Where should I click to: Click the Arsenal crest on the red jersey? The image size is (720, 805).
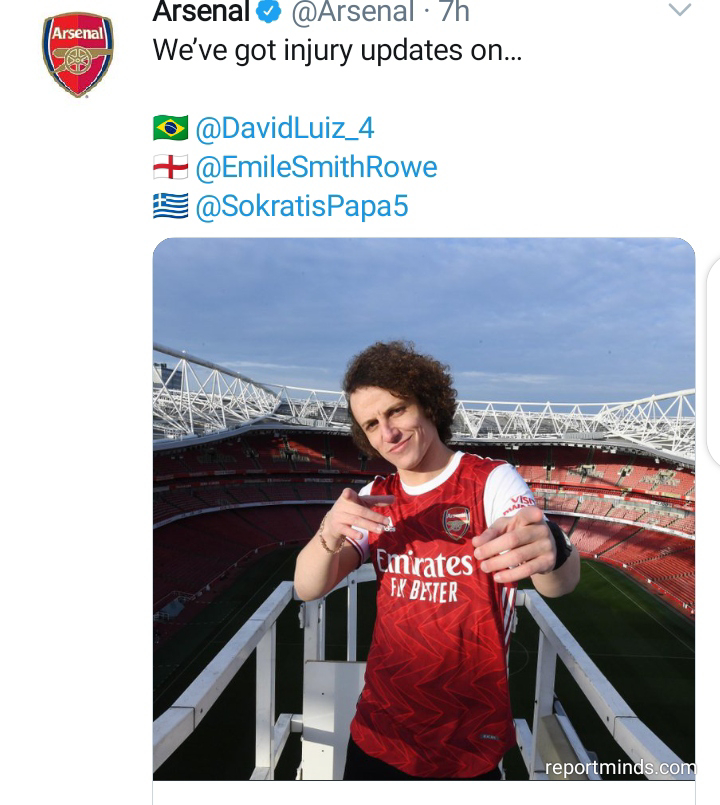456,522
